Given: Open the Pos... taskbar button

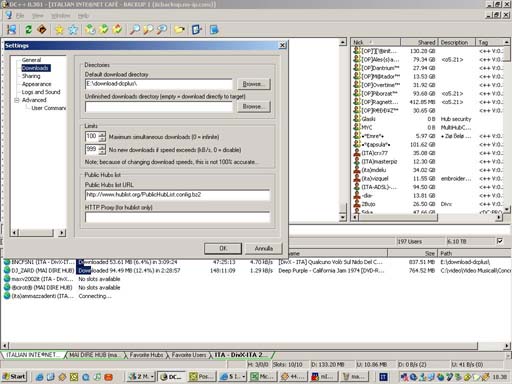Looking at the screenshot, I should click(x=202, y=377).
